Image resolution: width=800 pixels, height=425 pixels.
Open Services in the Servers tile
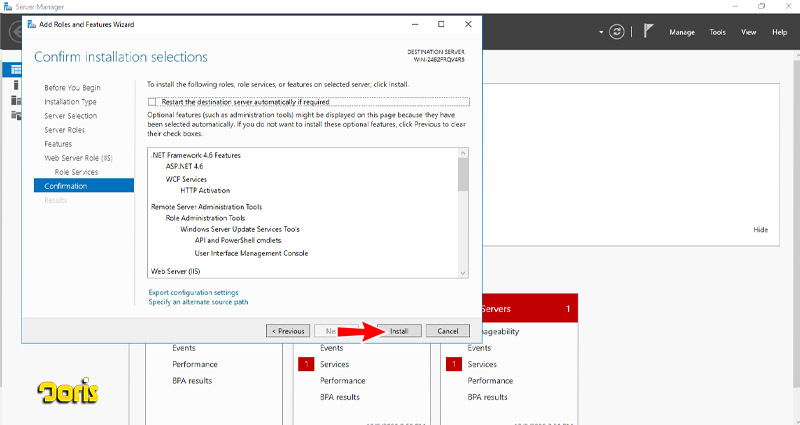tap(482, 364)
